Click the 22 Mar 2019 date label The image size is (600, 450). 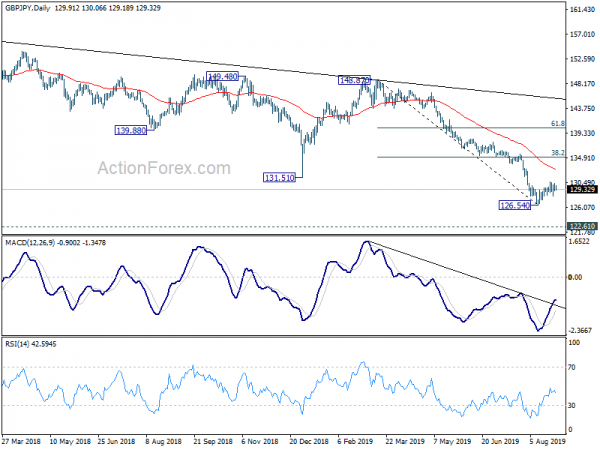tap(405, 441)
